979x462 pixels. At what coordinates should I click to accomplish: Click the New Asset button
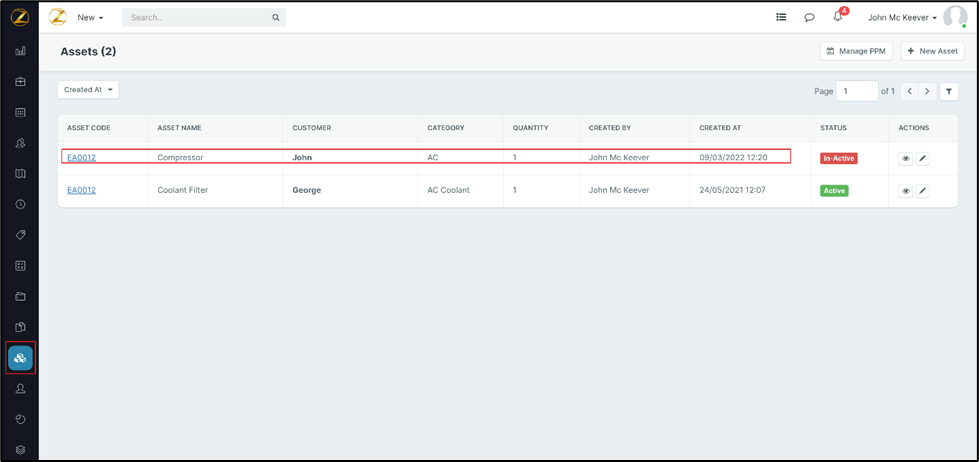point(932,51)
